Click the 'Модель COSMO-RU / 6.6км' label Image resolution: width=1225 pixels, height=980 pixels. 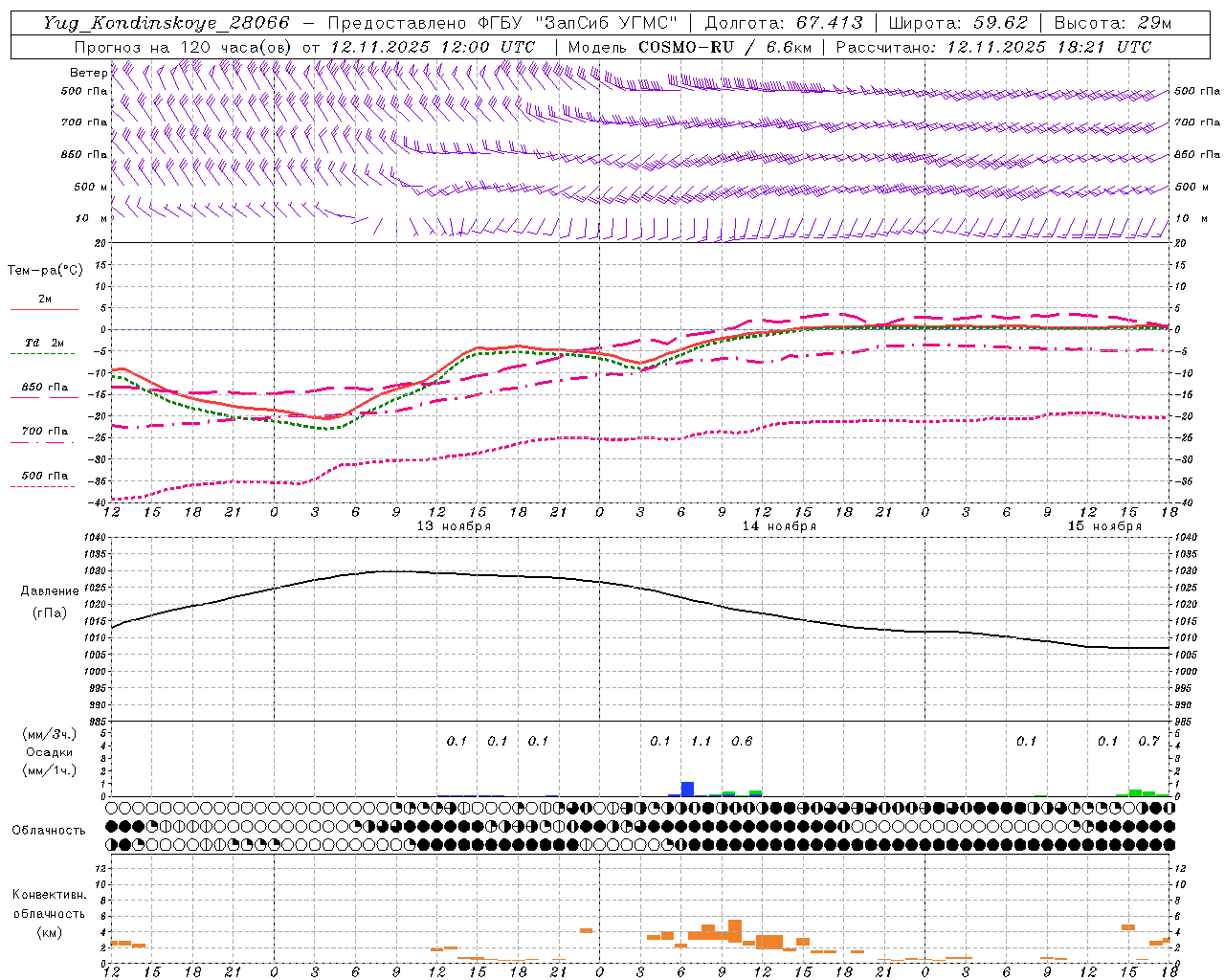pyautogui.click(x=690, y=47)
